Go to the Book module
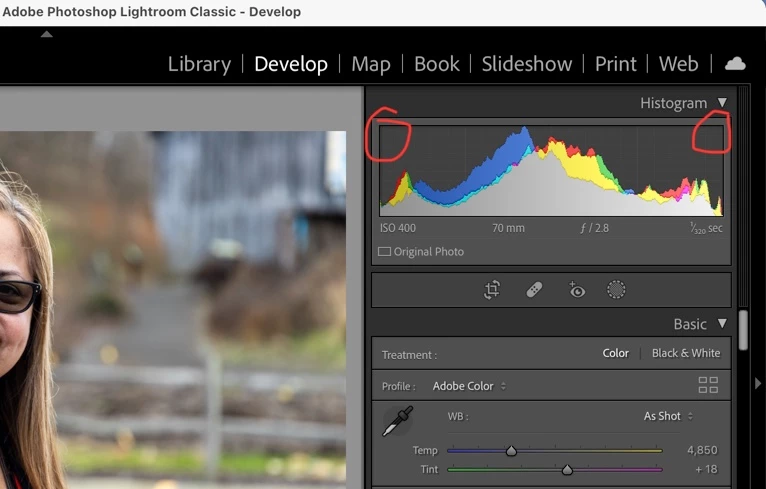The width and height of the screenshot is (766, 489). (437, 64)
